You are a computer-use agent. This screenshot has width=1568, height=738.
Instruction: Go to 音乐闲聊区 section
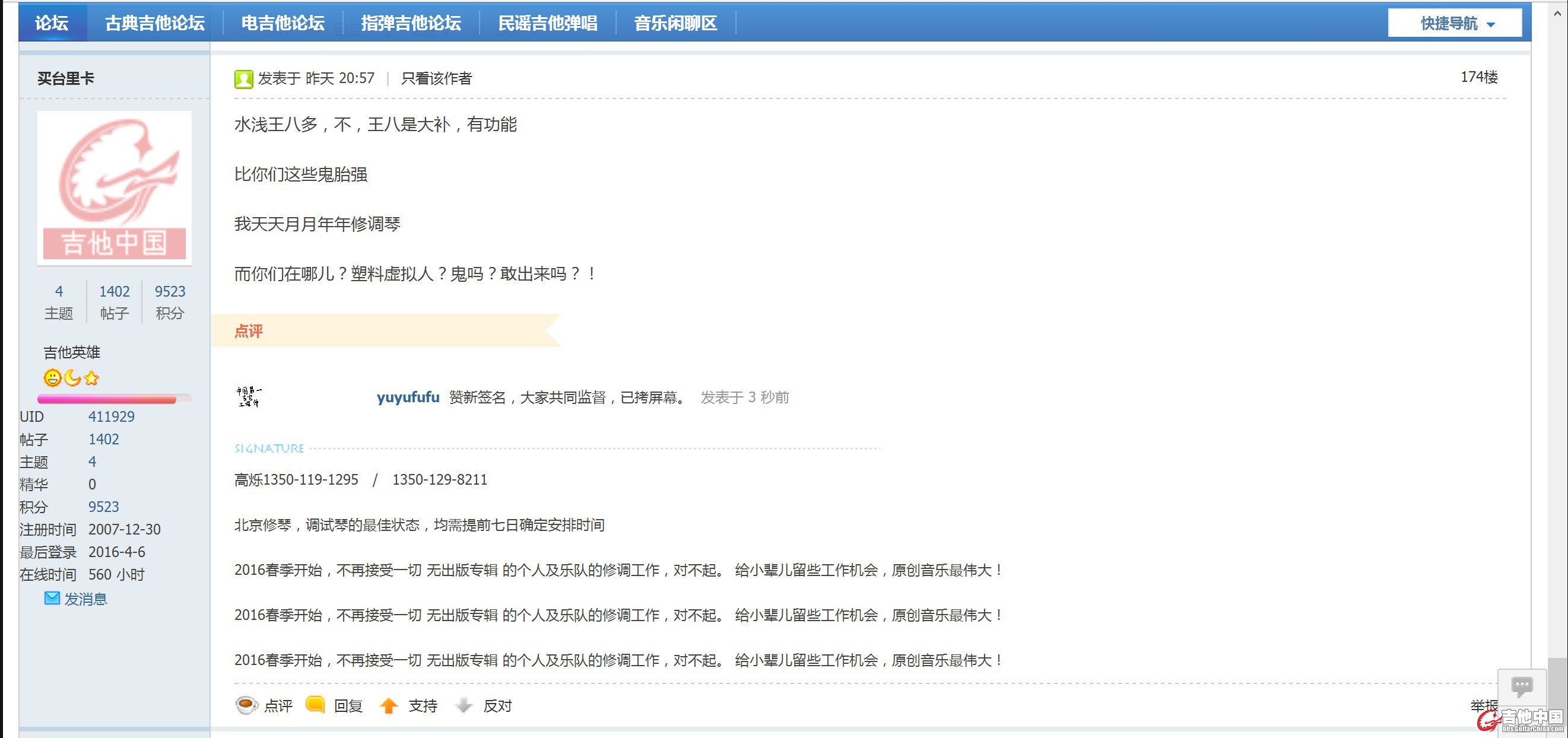675,23
